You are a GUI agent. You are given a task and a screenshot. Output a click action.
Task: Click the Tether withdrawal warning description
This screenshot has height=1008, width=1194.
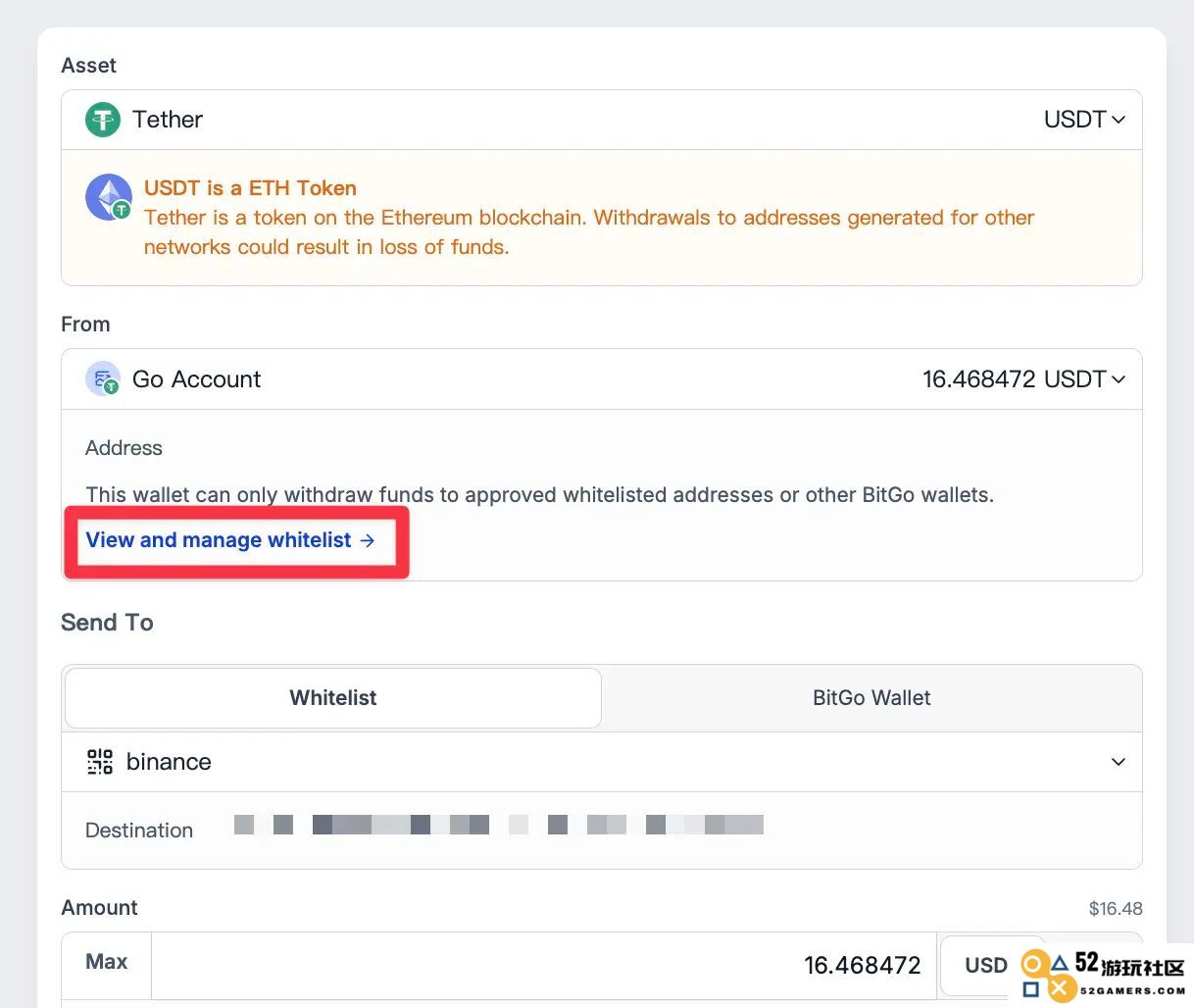[x=589, y=232]
